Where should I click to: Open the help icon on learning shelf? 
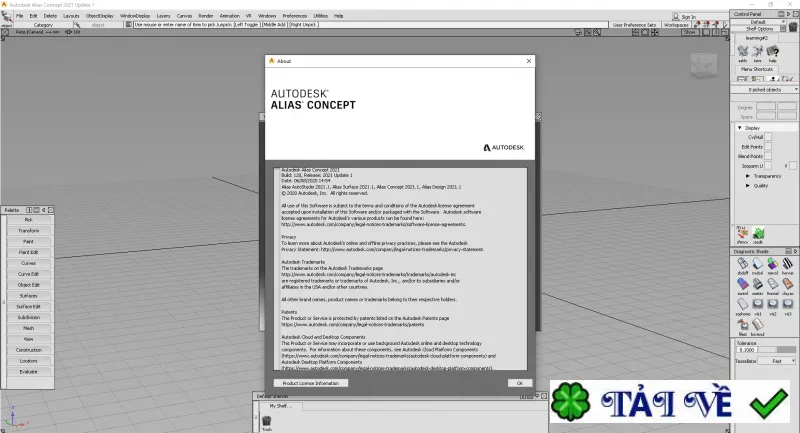(773, 51)
